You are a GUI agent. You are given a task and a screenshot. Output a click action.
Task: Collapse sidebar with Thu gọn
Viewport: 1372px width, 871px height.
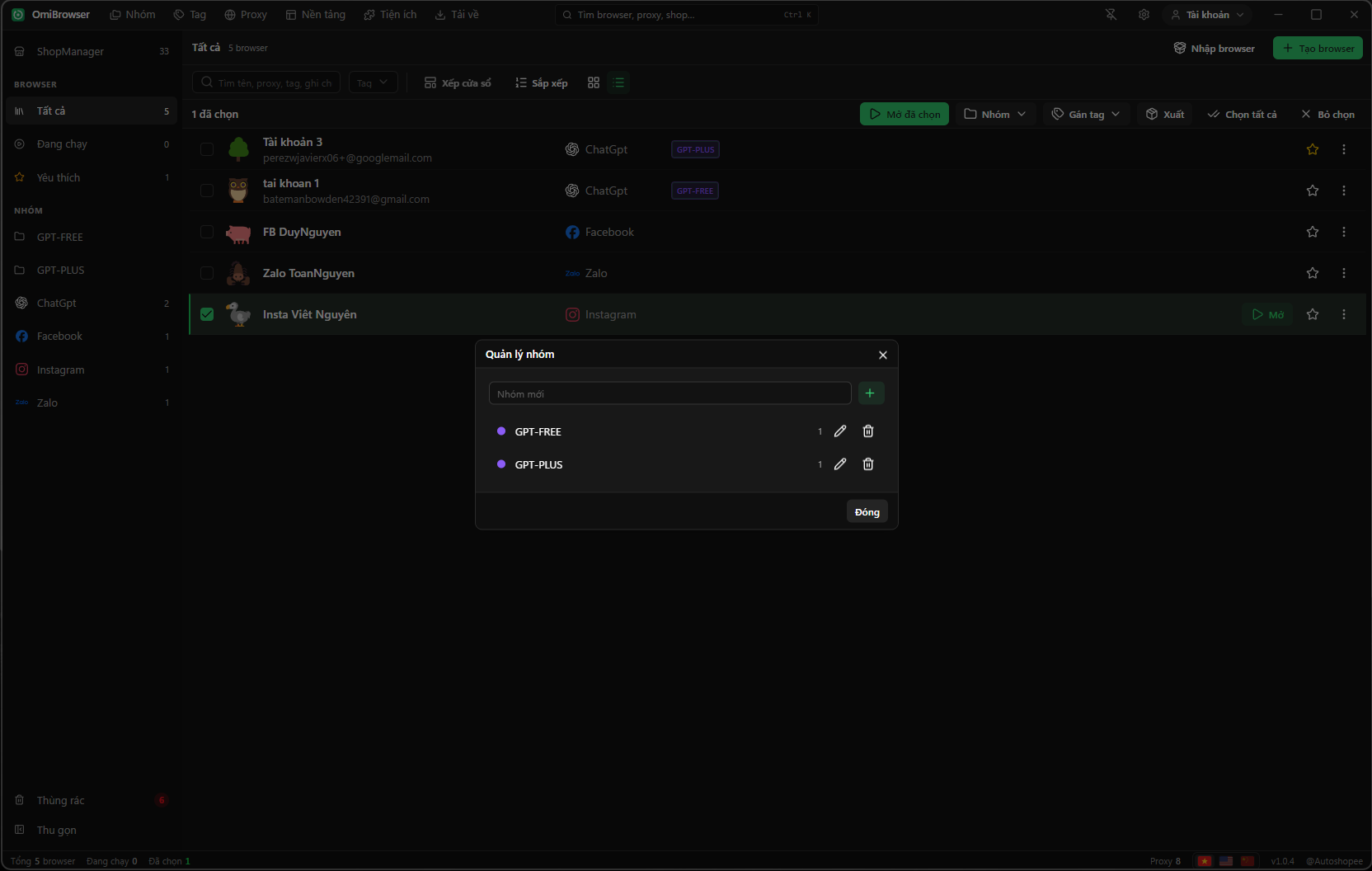click(91, 830)
